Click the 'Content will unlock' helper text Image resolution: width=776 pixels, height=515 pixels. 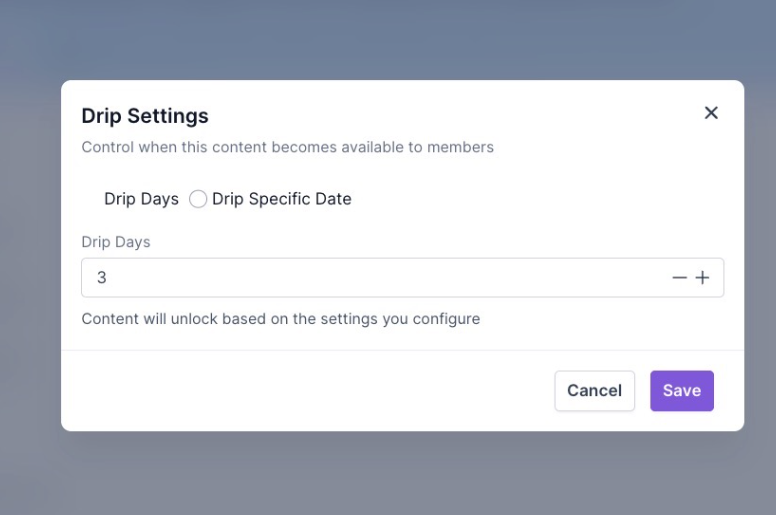[x=280, y=319]
